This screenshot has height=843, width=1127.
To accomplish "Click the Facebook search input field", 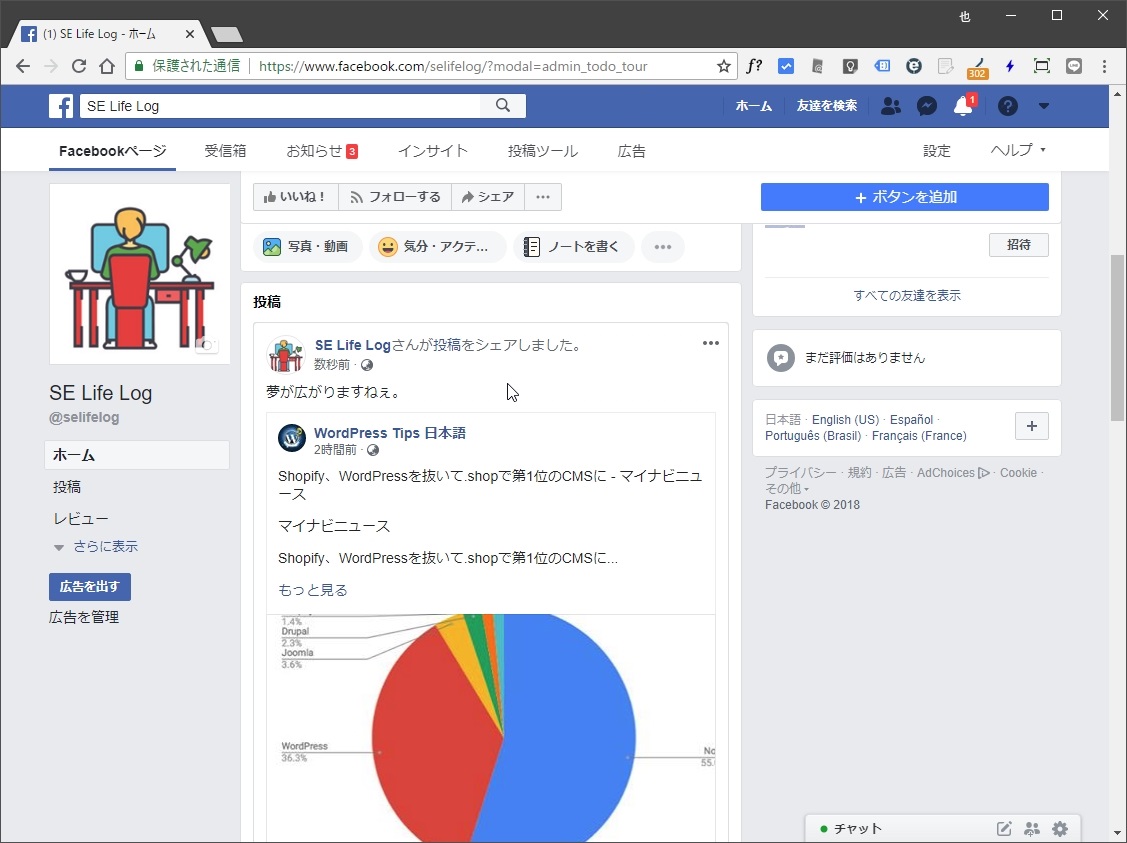I will click(x=280, y=106).
